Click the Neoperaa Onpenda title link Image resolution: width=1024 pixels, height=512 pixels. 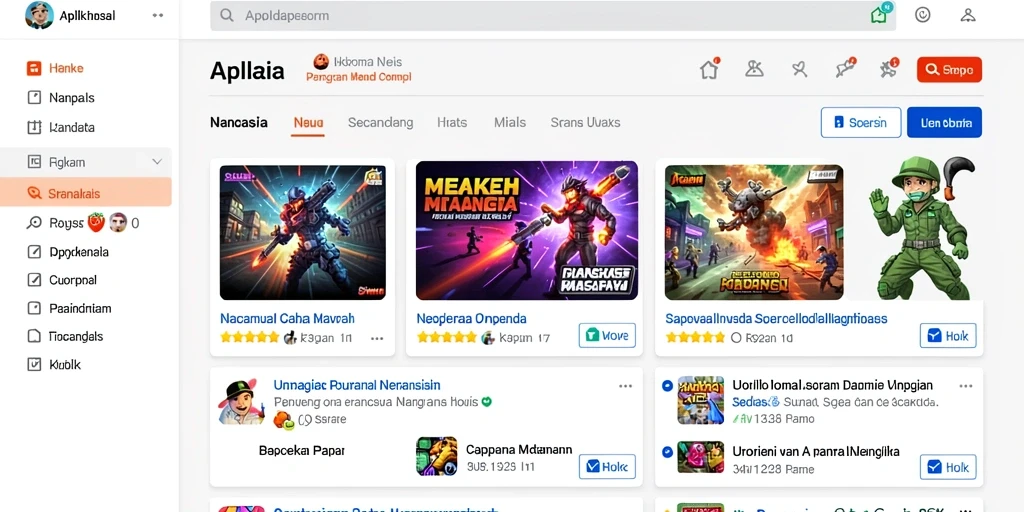click(472, 319)
